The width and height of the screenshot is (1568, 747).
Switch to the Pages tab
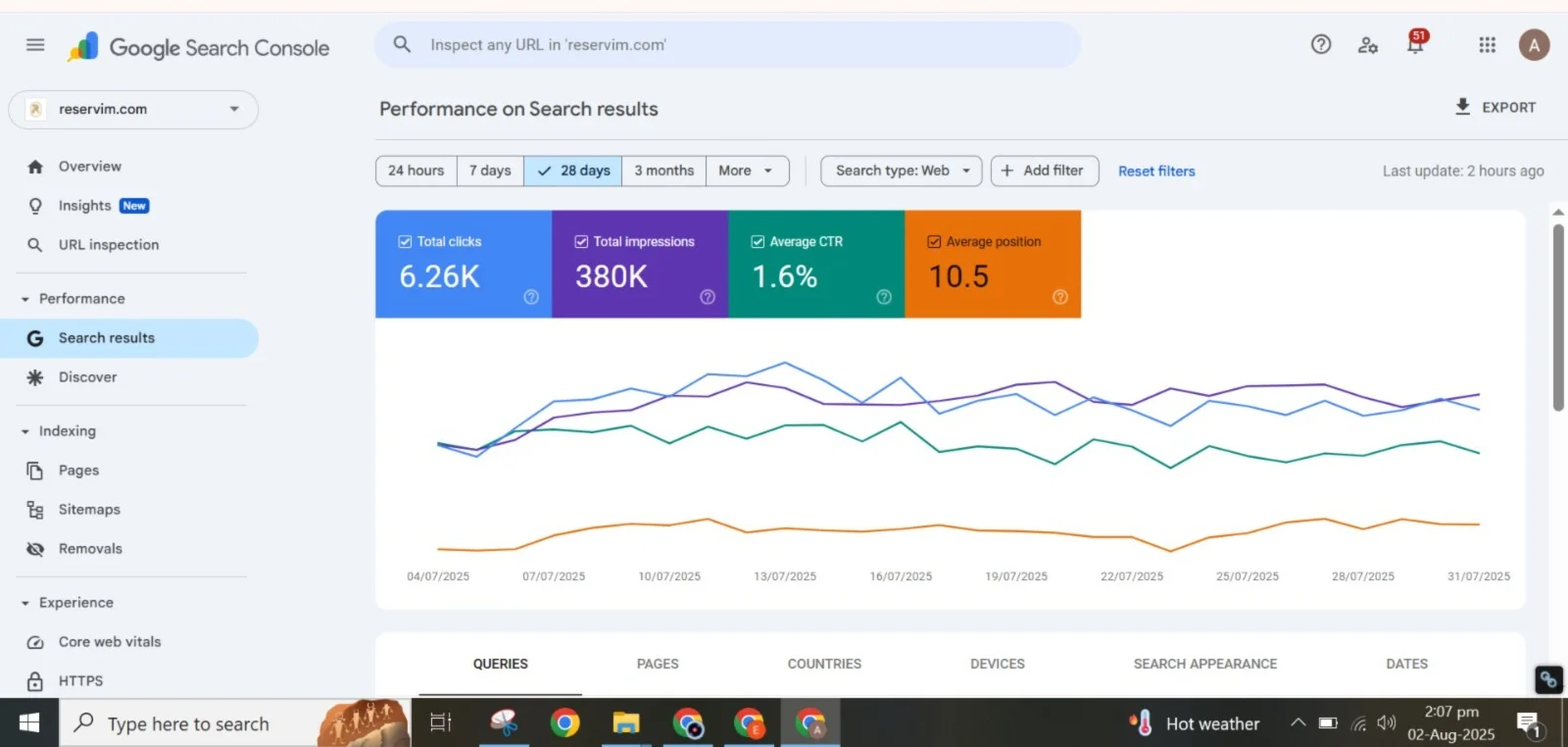(x=658, y=664)
